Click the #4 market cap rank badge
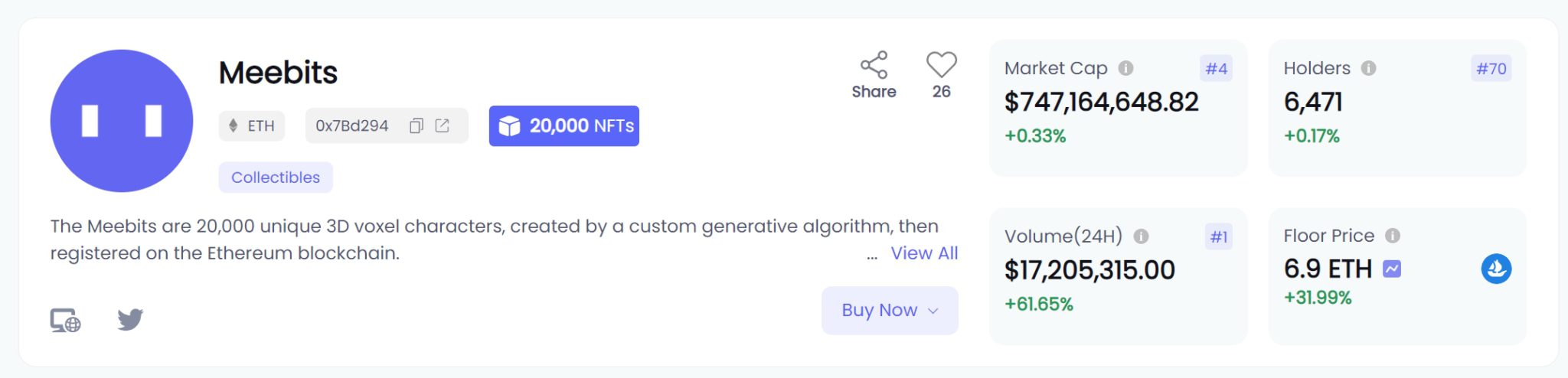This screenshot has width=1568, height=378. click(x=1216, y=69)
